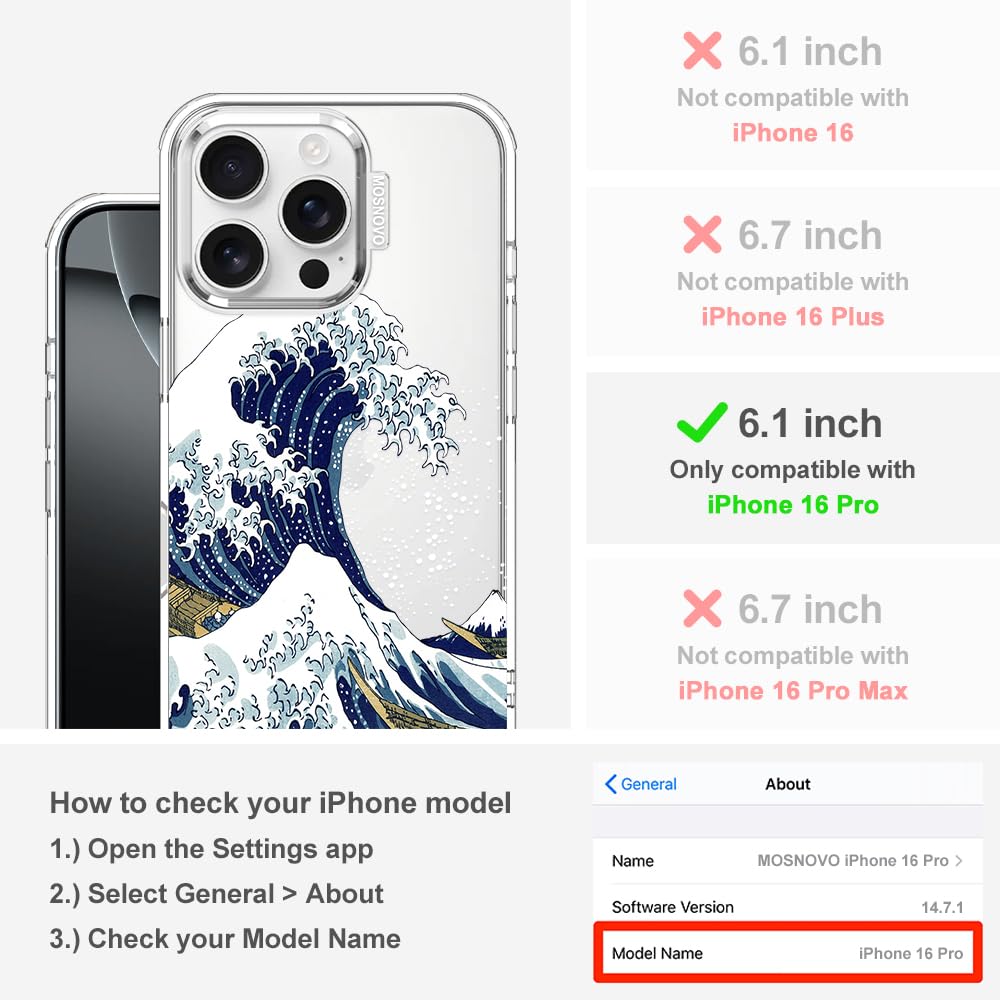1000x1000 pixels.
Task: Select the iPhone 16 Pro compatible panel
Action: (793, 459)
